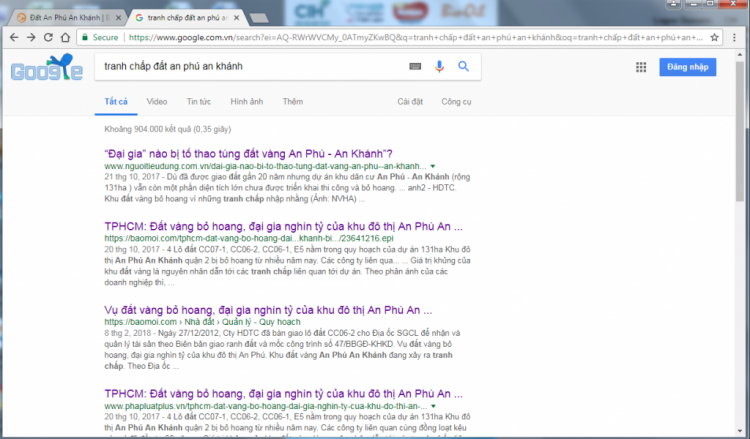Close the 'Đất An Phú An Khánh' tab
Image resolution: width=750 pixels, height=439 pixels.
point(119,18)
